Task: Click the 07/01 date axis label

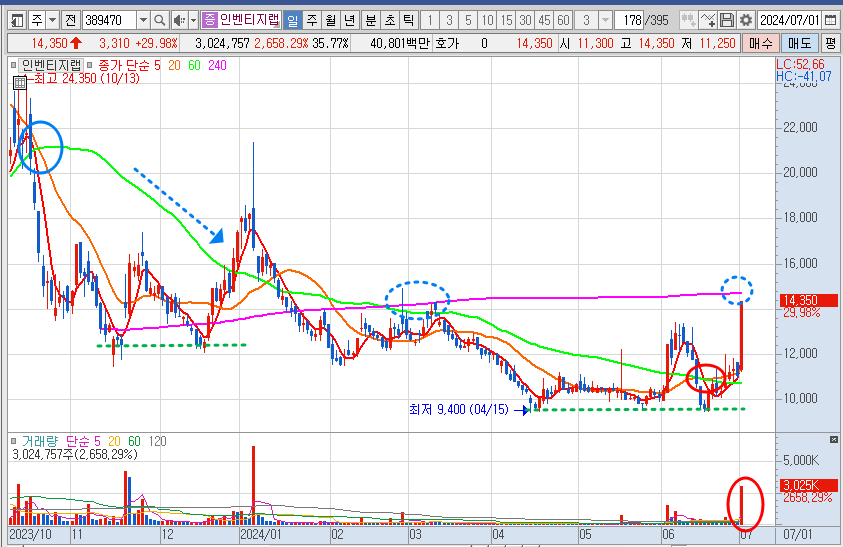Action: (x=797, y=535)
